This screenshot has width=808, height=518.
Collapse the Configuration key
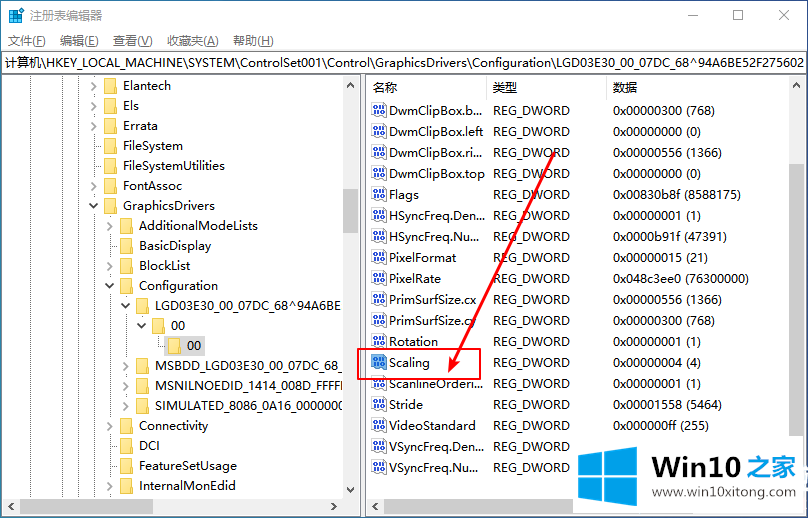click(x=110, y=285)
